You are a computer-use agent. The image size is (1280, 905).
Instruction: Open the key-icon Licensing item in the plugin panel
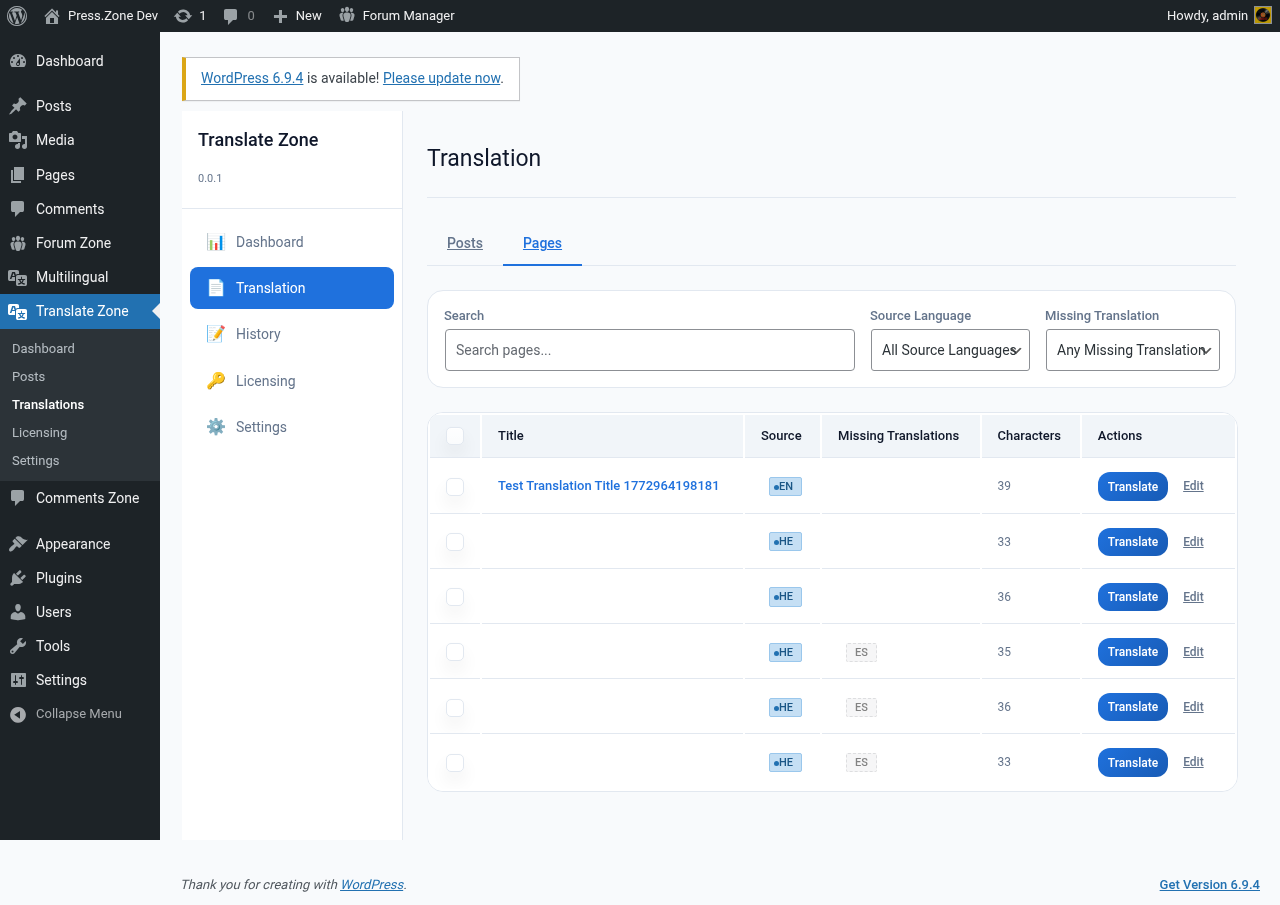click(292, 381)
